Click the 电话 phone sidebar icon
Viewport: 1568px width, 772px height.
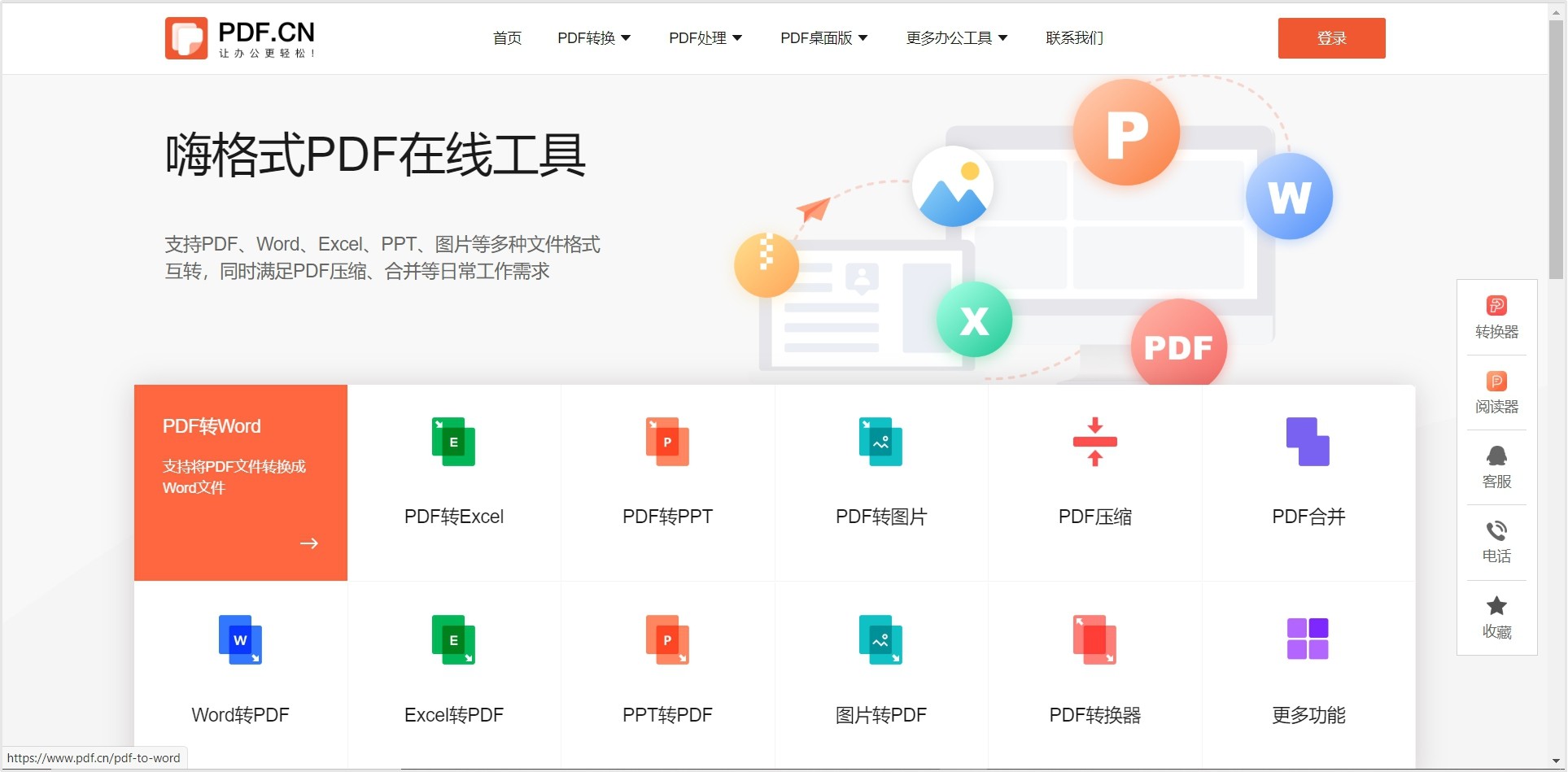(1496, 530)
